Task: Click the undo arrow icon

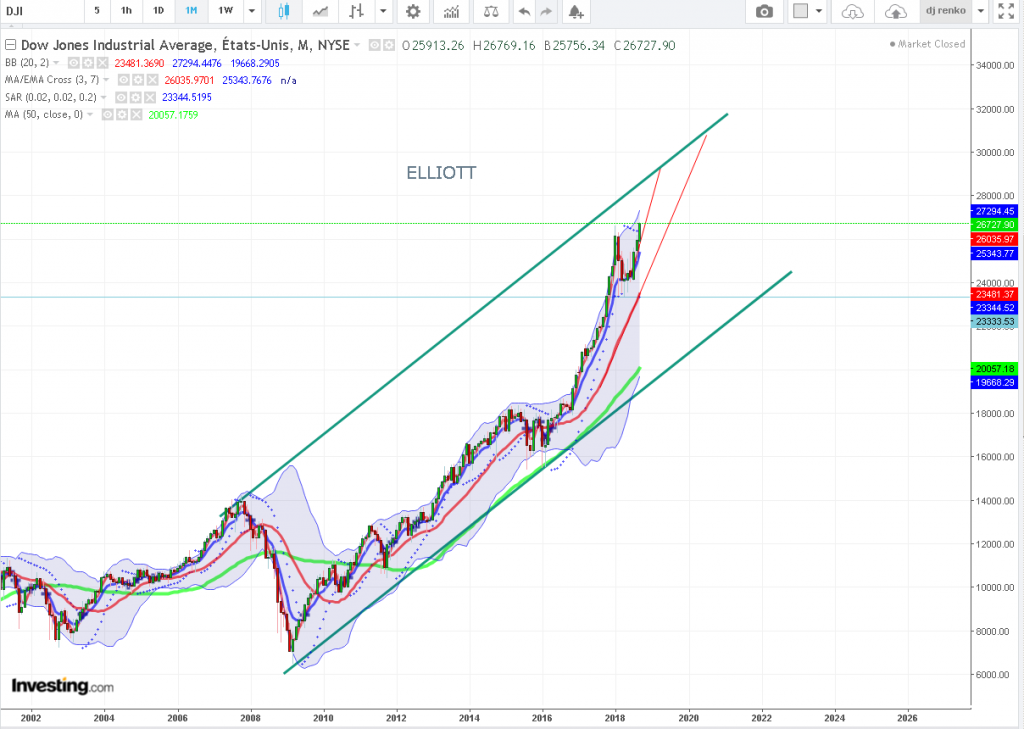Action: tap(524, 11)
